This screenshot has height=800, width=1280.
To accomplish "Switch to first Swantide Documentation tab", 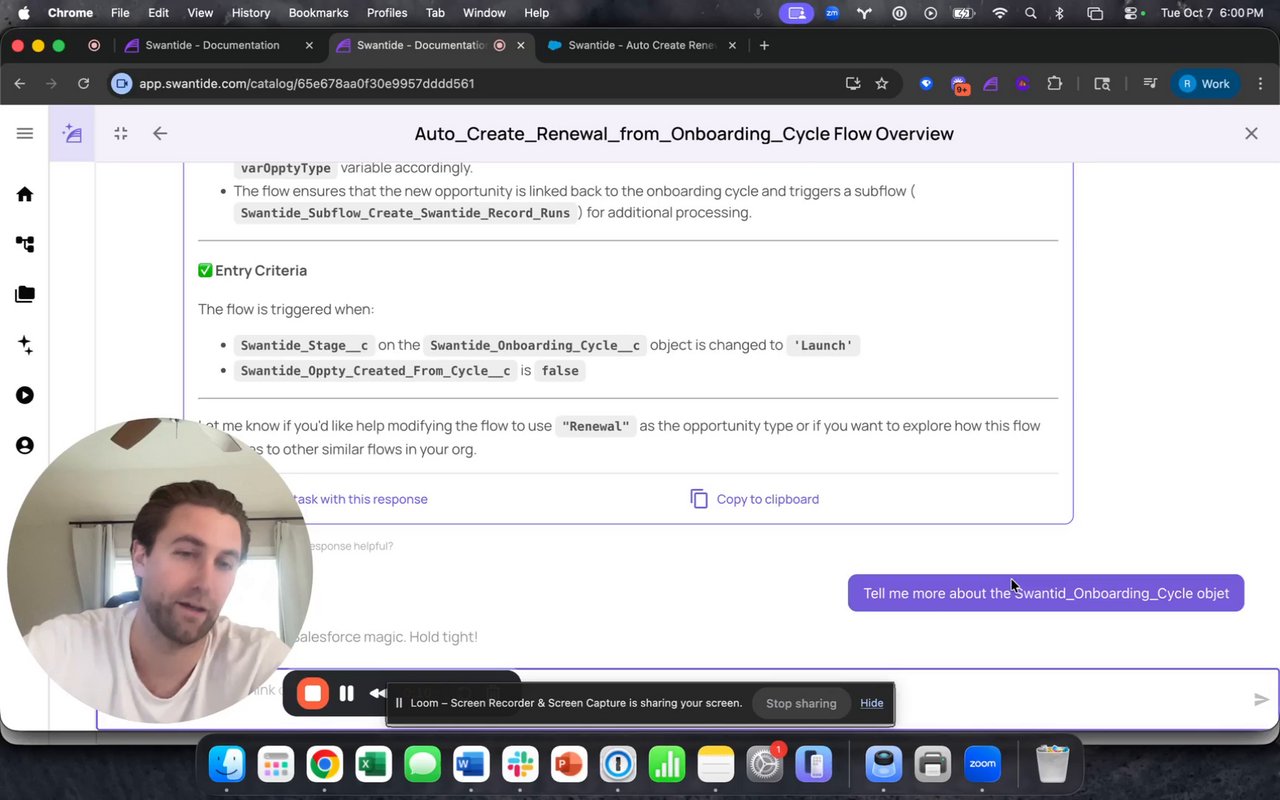I will [x=212, y=45].
